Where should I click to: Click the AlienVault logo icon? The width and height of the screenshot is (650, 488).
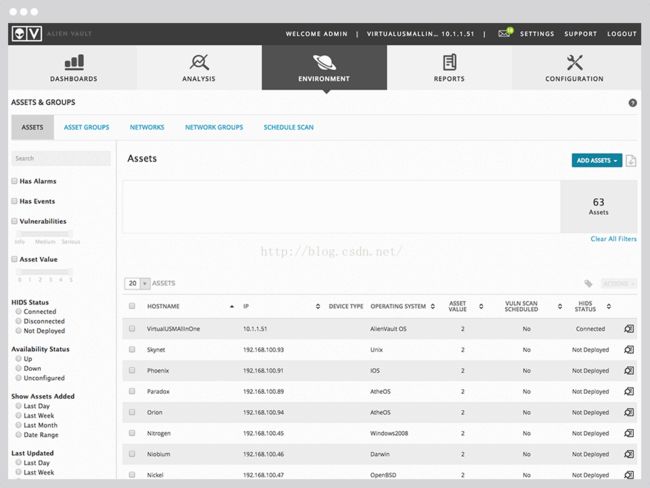click(x=27, y=34)
